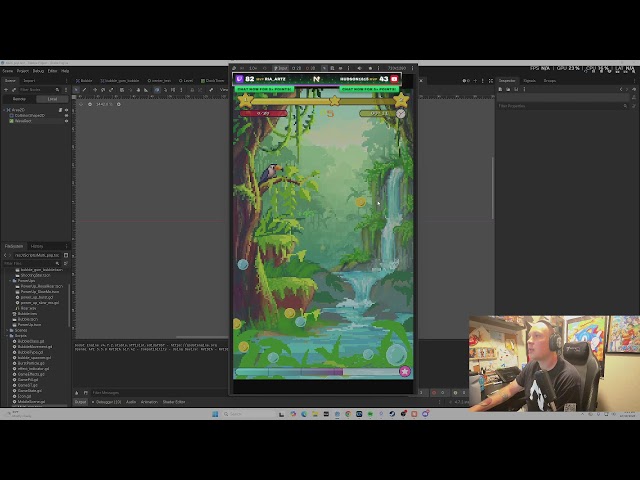Open the Audio bottom panel
This screenshot has width=640, height=480.
pyautogui.click(x=131, y=402)
